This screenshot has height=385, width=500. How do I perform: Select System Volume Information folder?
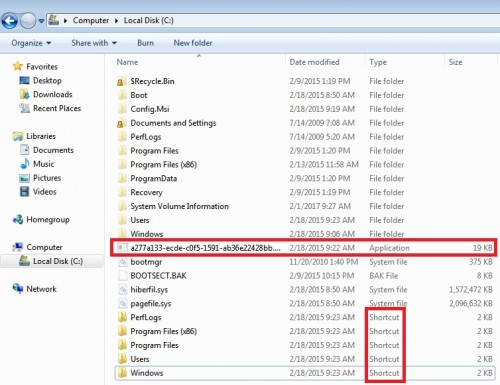click(179, 206)
